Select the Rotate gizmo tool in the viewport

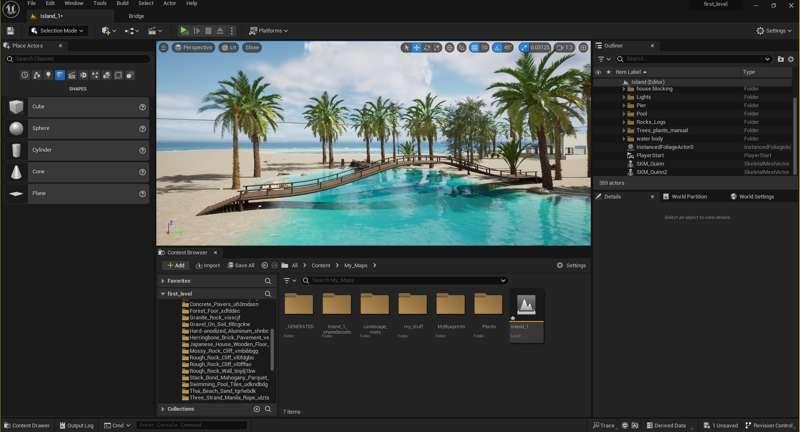tap(427, 47)
